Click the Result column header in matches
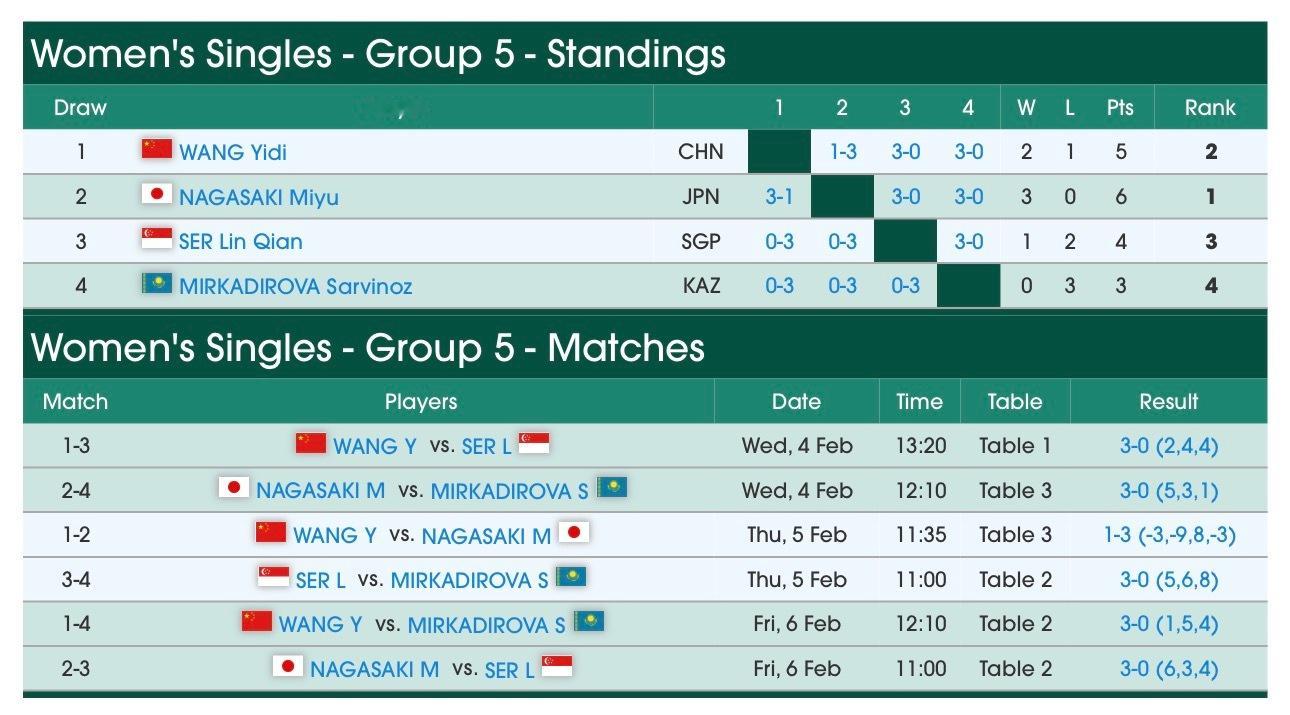Viewport: 1290px width, 715px height. tap(1168, 402)
